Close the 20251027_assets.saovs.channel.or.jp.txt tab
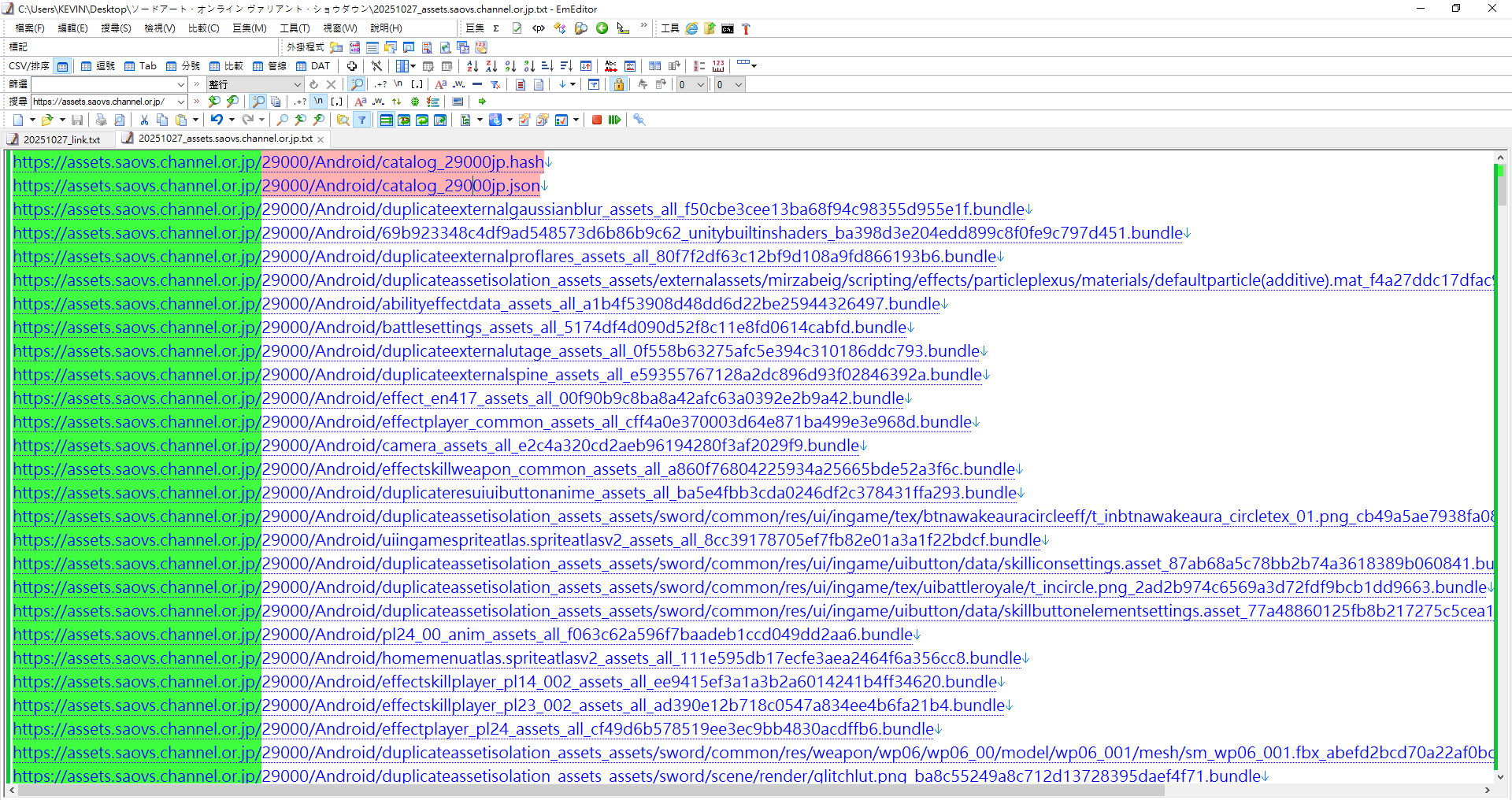 click(321, 139)
